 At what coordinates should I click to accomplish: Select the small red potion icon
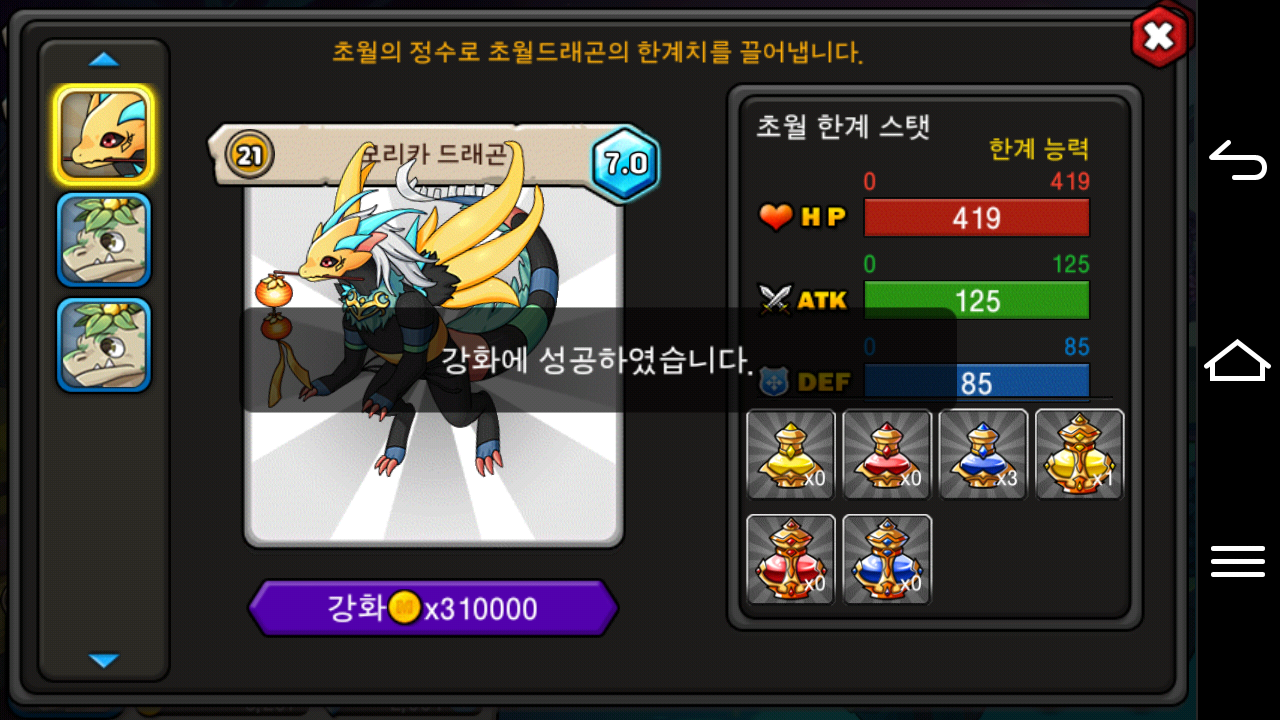pyautogui.click(x=887, y=455)
